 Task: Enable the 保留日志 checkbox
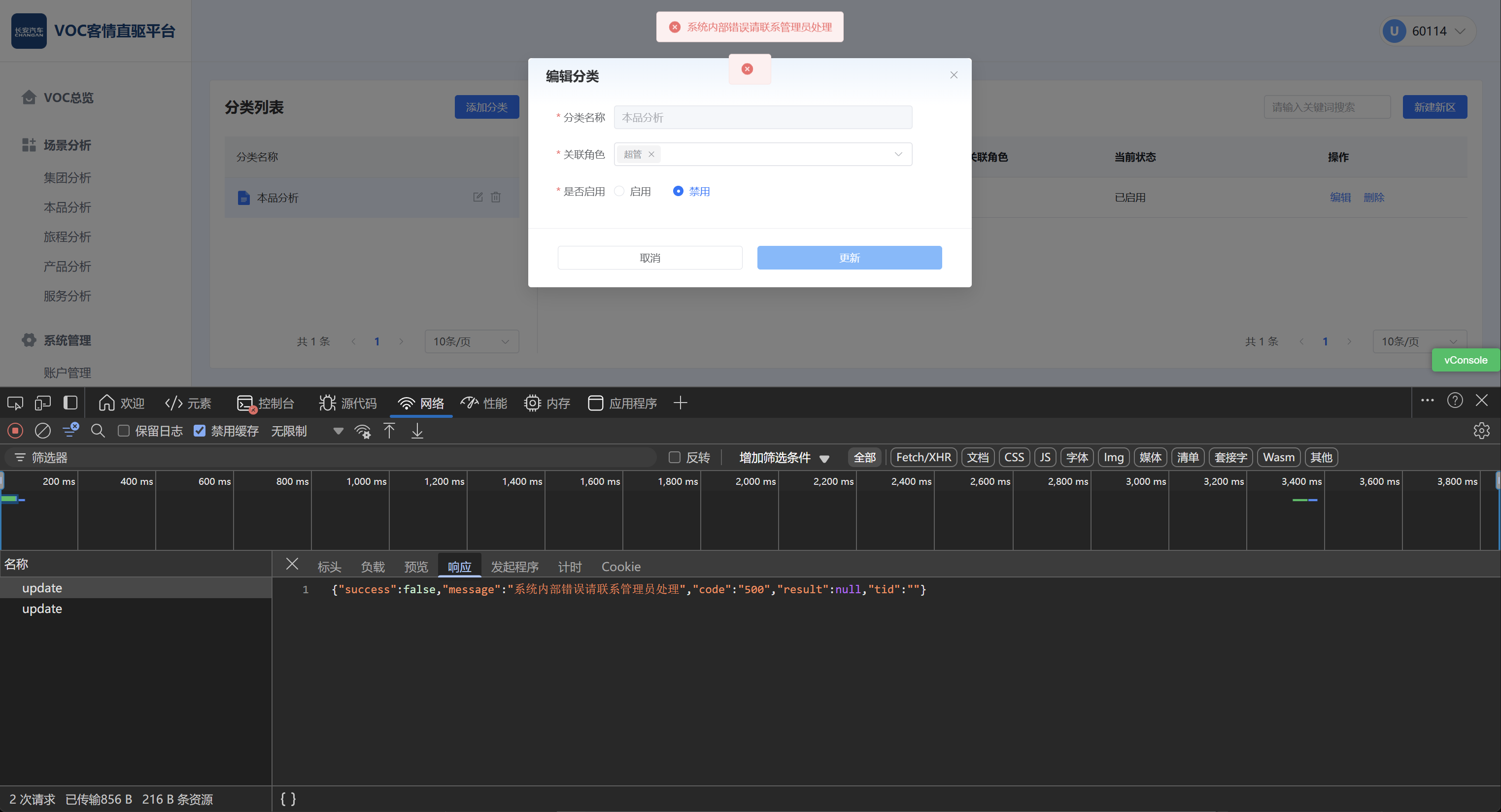click(124, 431)
